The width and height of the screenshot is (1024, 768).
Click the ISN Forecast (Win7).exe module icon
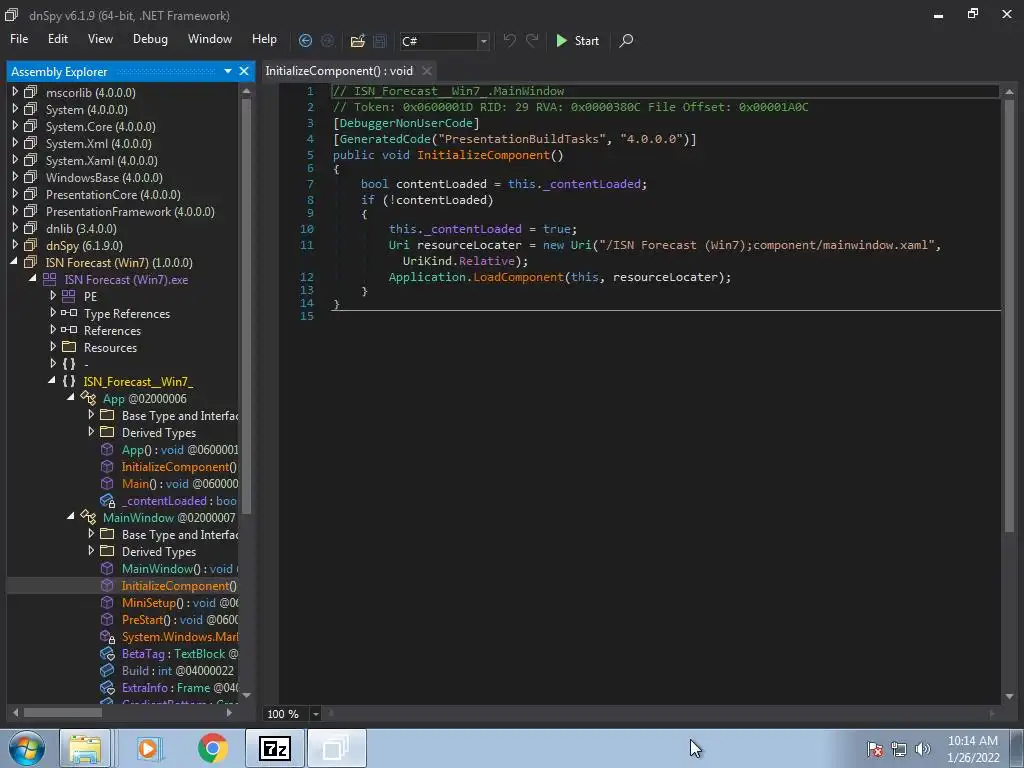tap(50, 279)
